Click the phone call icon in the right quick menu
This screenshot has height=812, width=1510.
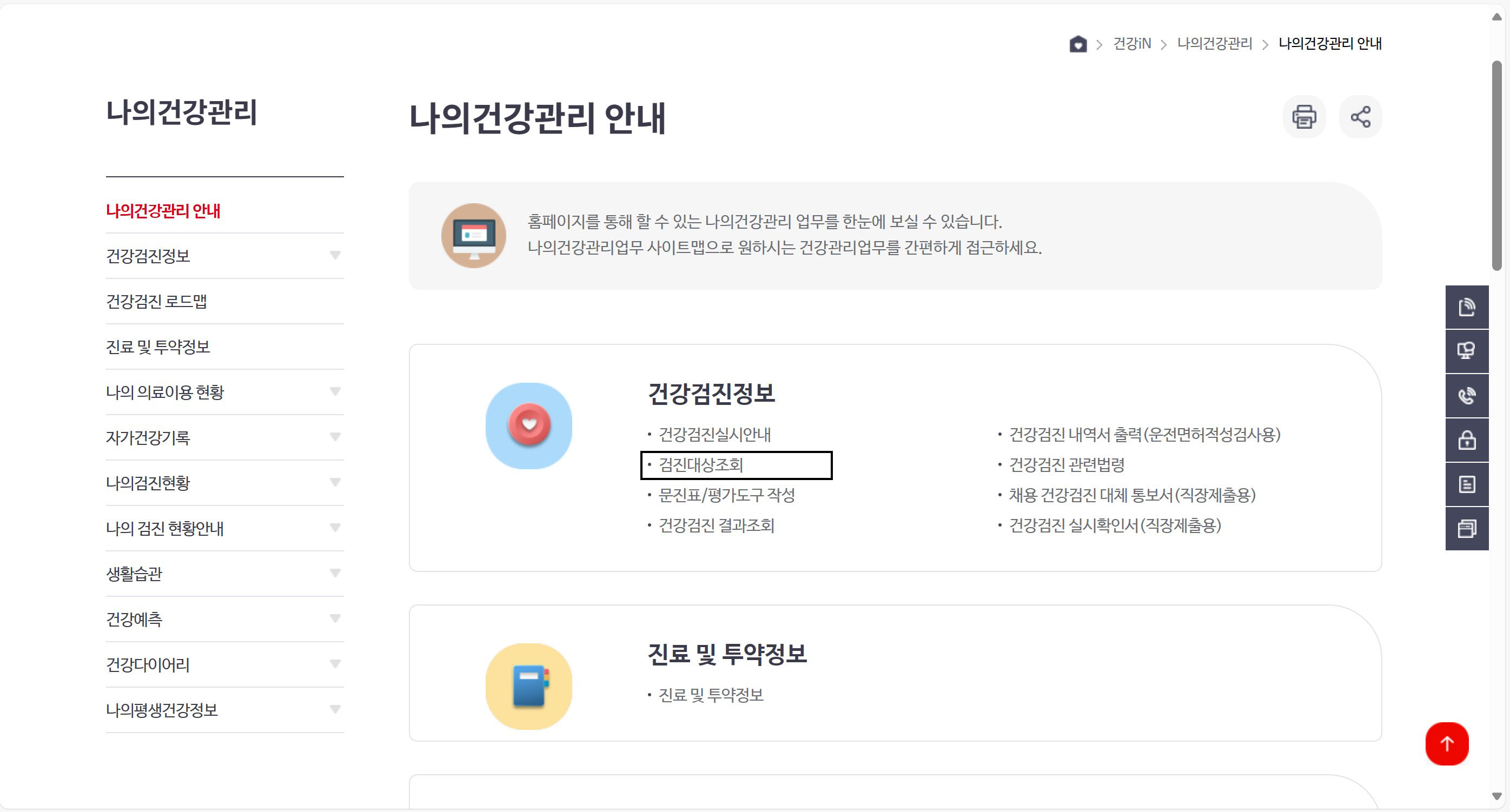coord(1466,395)
